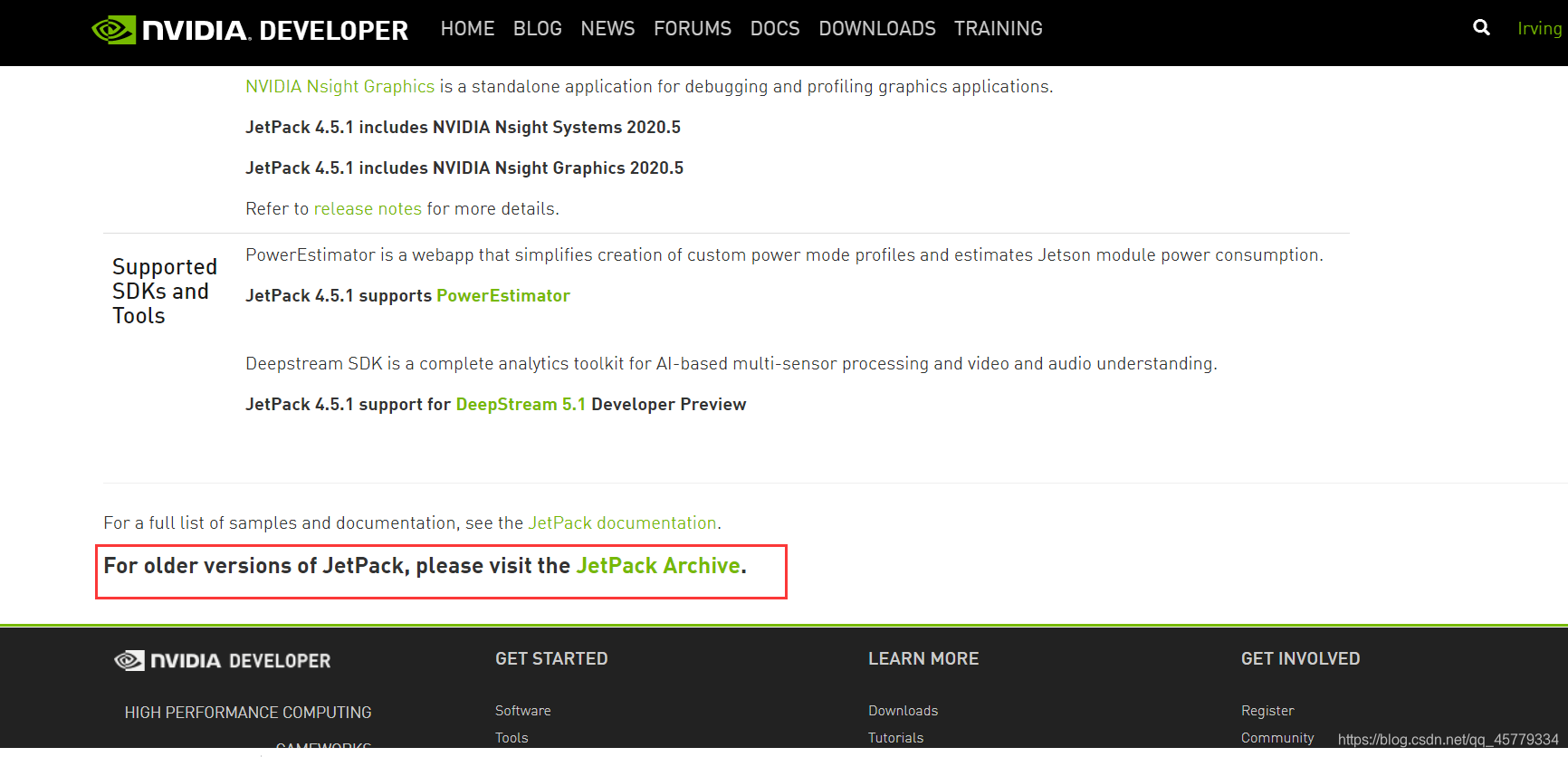Follow the PowerEstimator link

click(x=503, y=296)
